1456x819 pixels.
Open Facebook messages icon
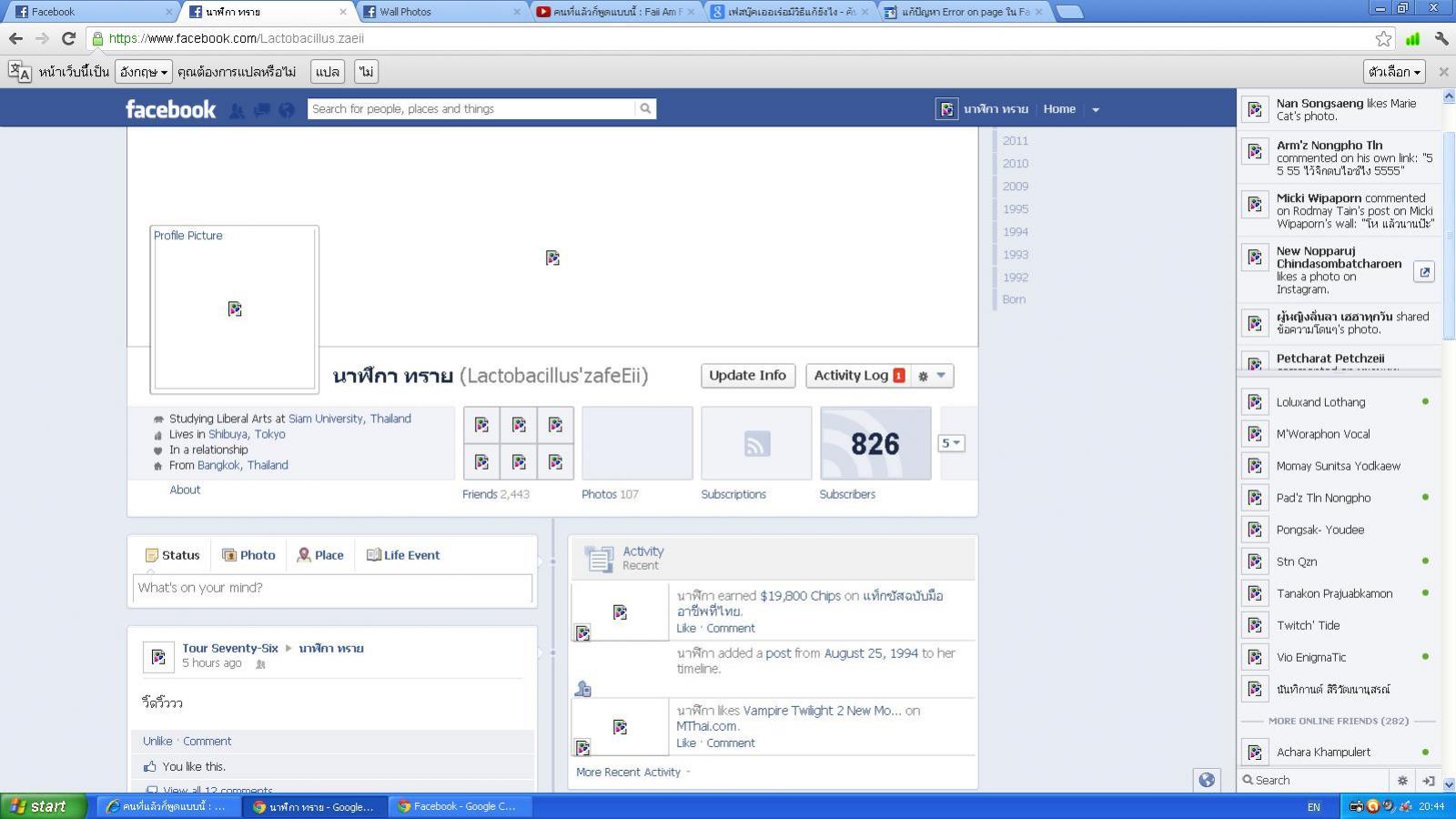262,110
